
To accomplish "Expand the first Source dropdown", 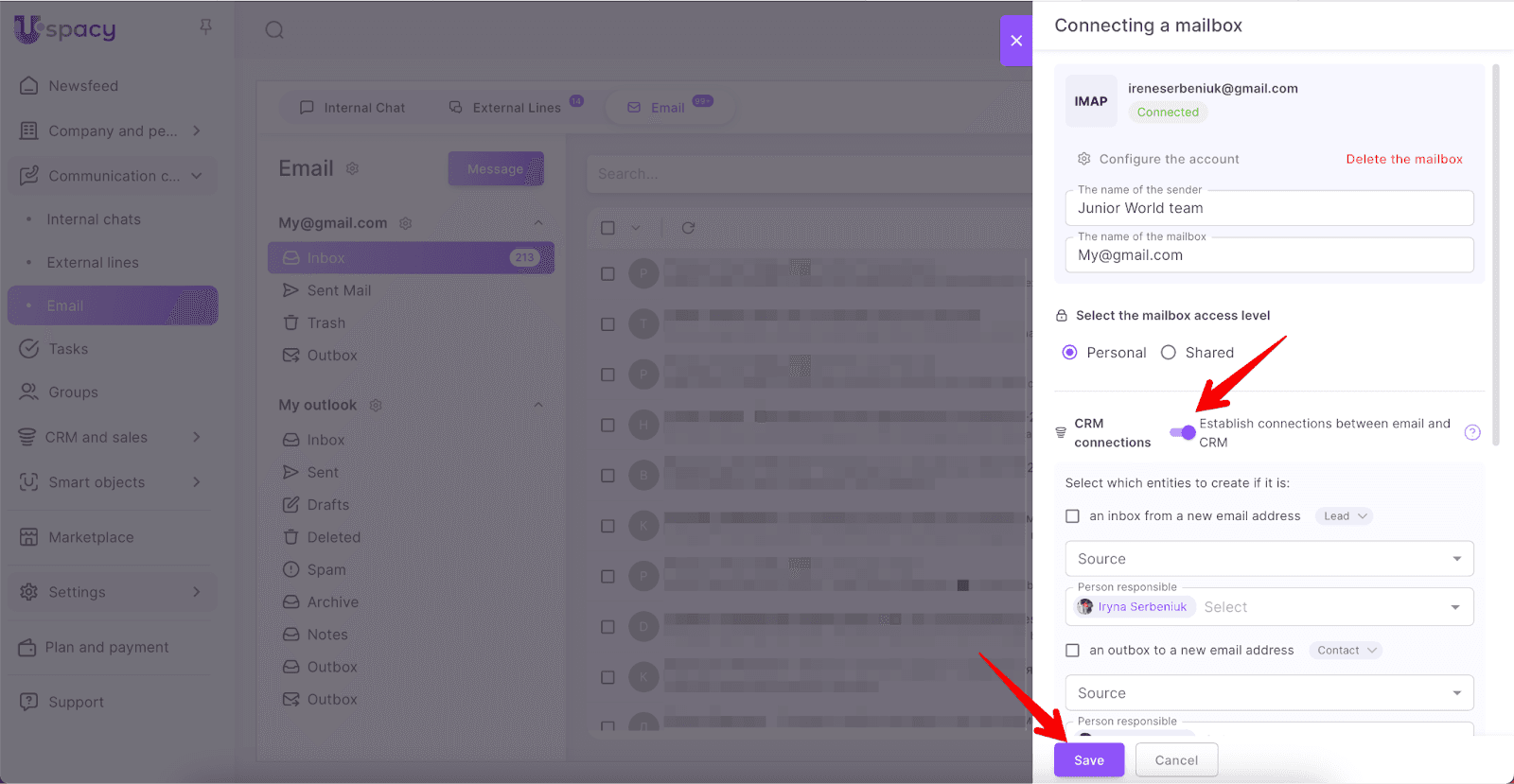I will click(1268, 559).
